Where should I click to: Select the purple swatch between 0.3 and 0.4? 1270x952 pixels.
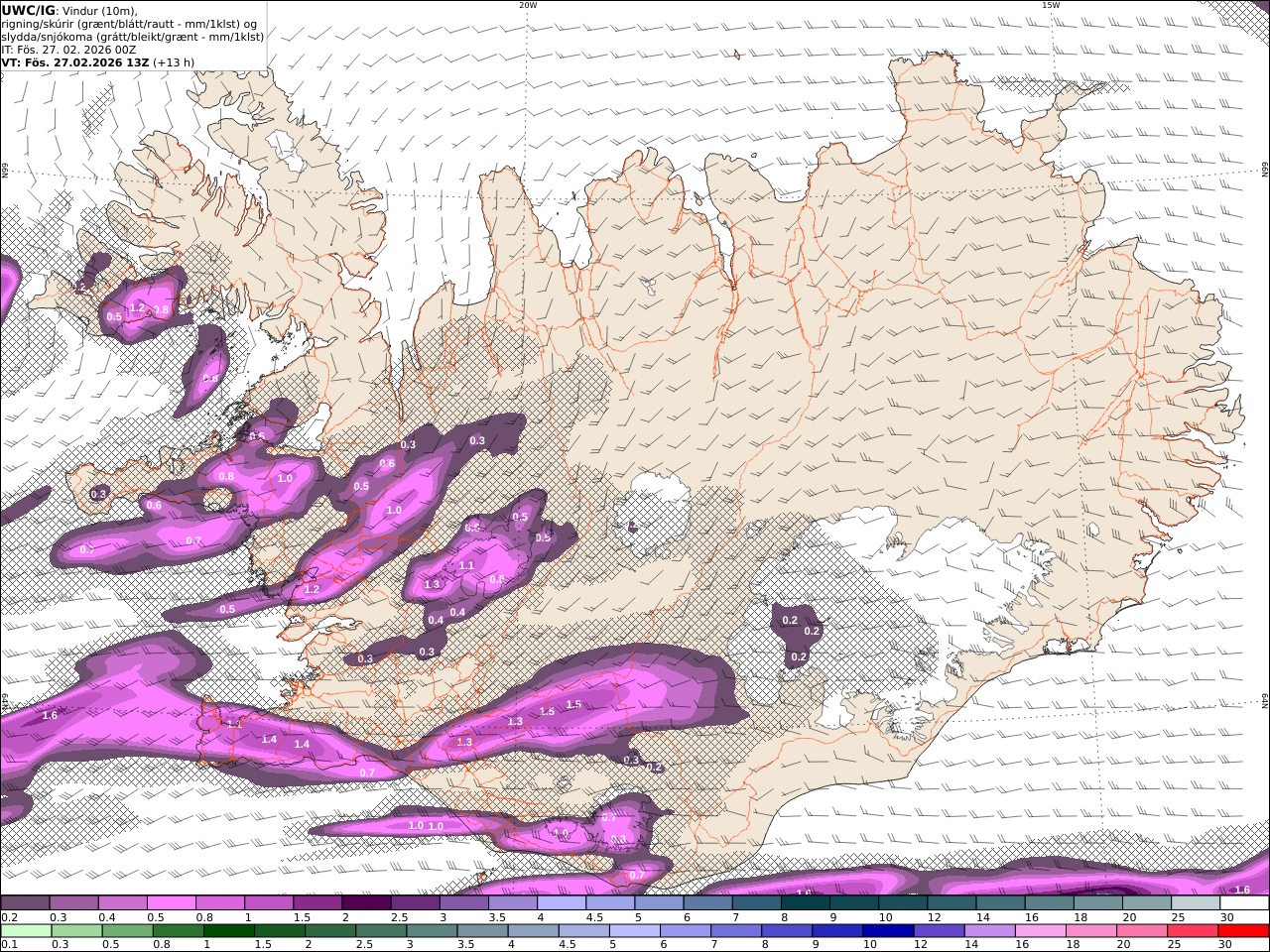click(x=74, y=903)
